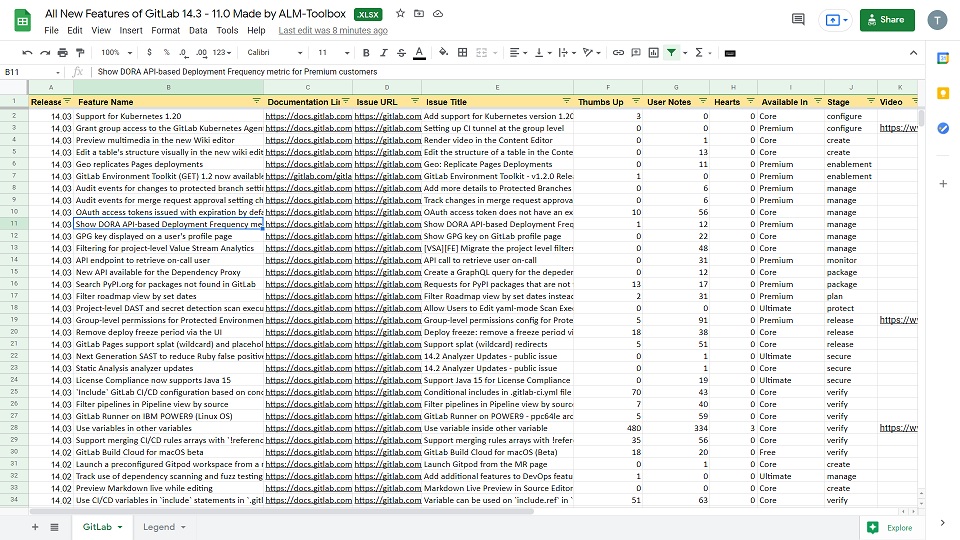Open the Available In column filter
The width and height of the screenshot is (960, 540).
(818, 101)
